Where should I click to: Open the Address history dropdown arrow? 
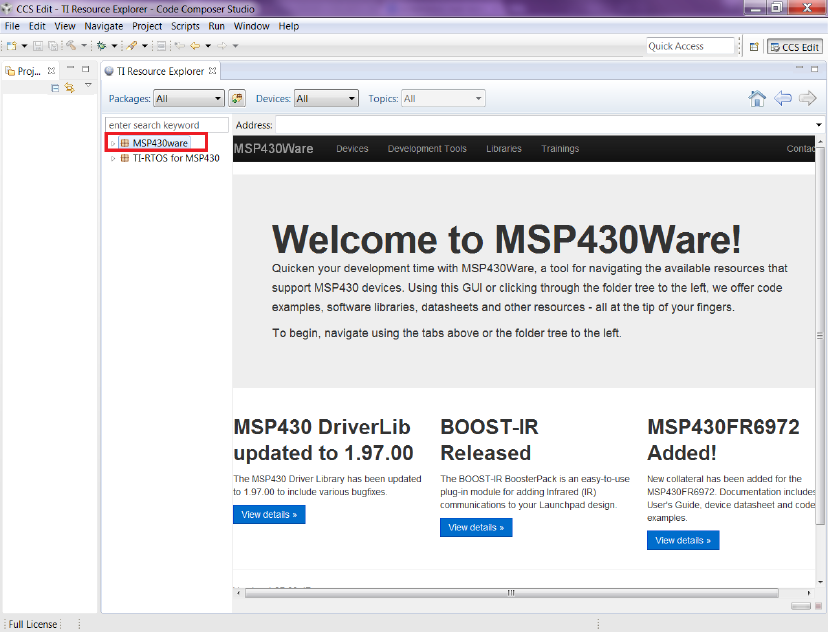coord(818,125)
